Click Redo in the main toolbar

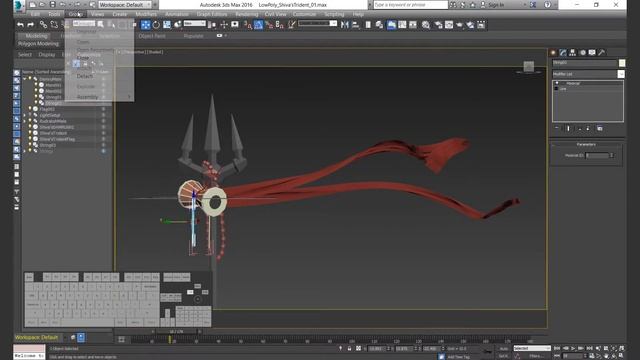pos(31,25)
